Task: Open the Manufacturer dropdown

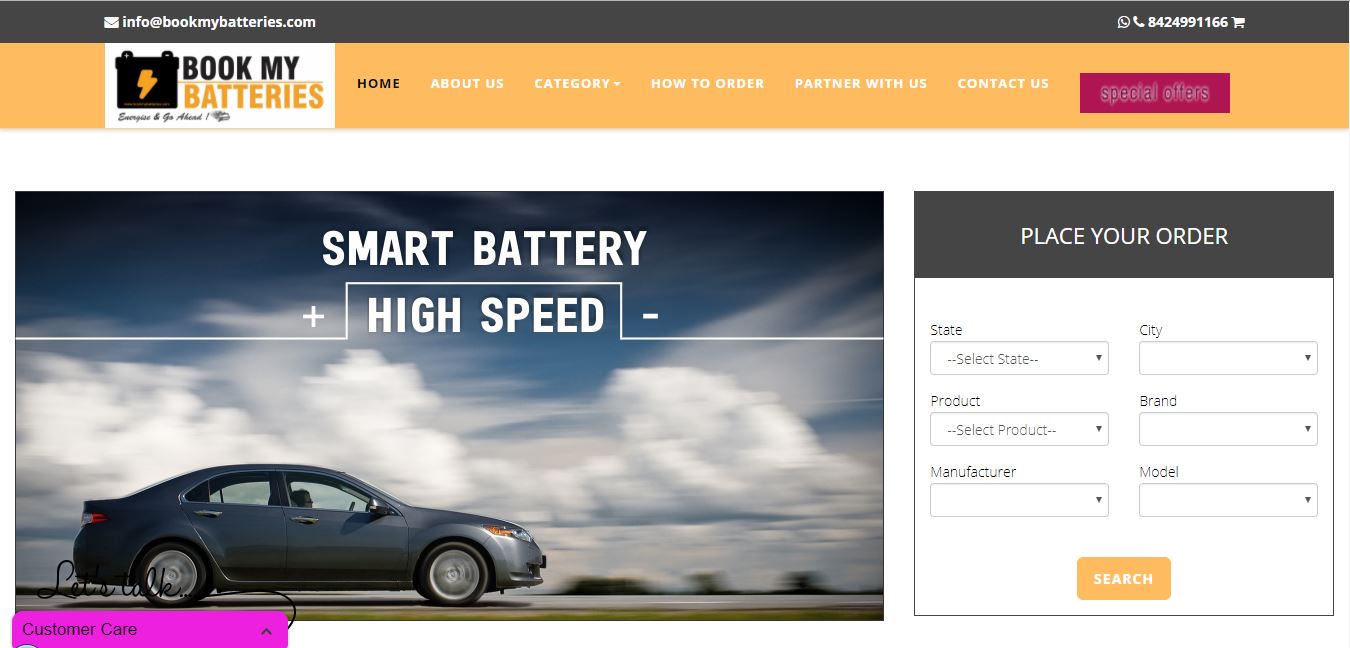Action: [x=1019, y=501]
